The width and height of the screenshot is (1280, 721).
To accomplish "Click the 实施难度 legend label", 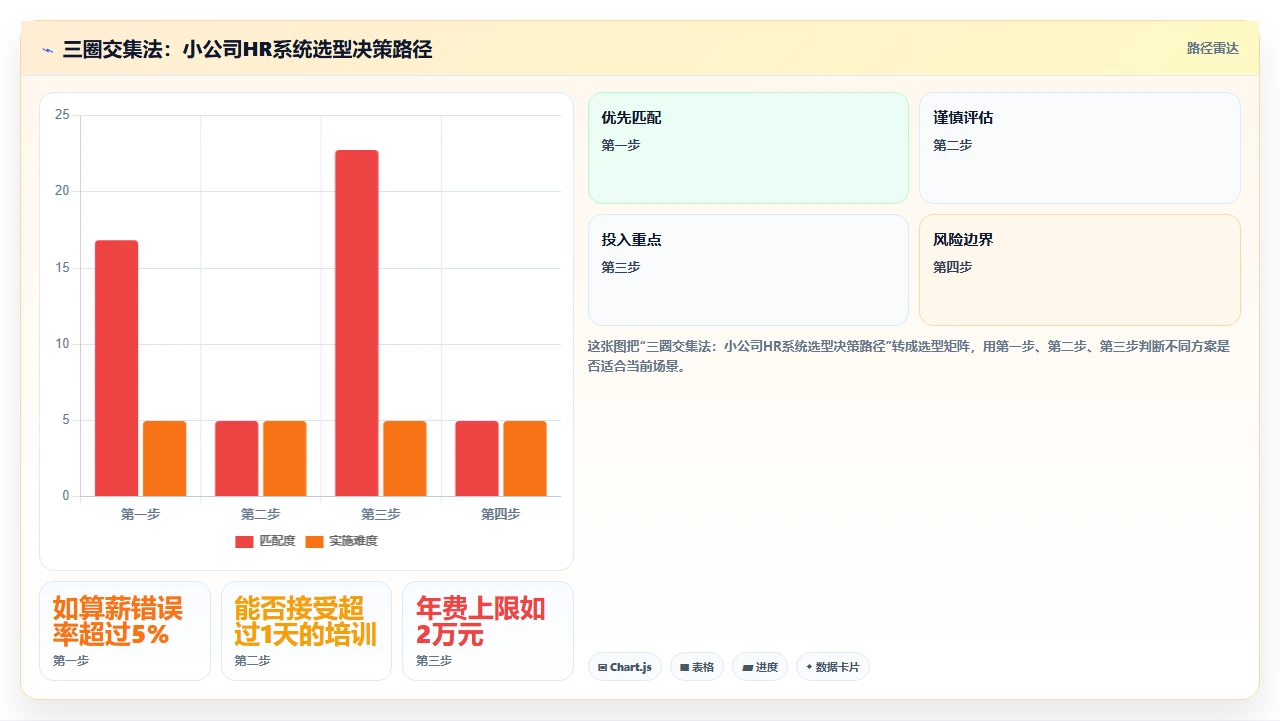I will 353,541.
